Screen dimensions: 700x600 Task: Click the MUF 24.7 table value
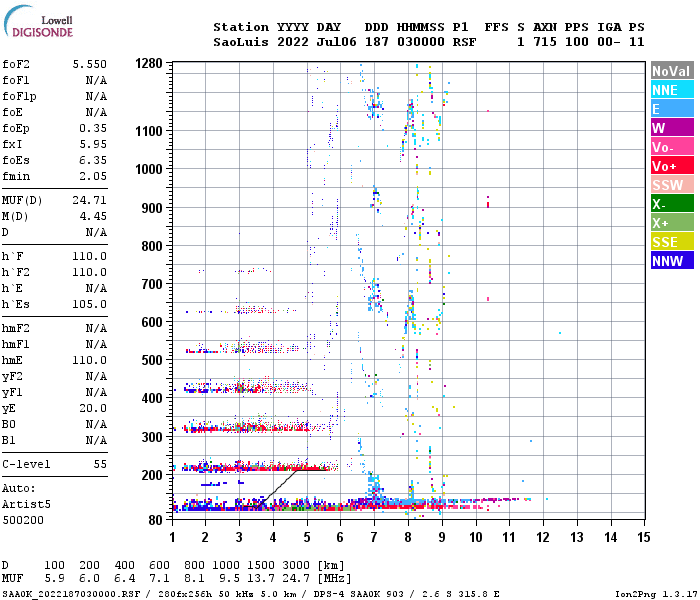point(296,579)
